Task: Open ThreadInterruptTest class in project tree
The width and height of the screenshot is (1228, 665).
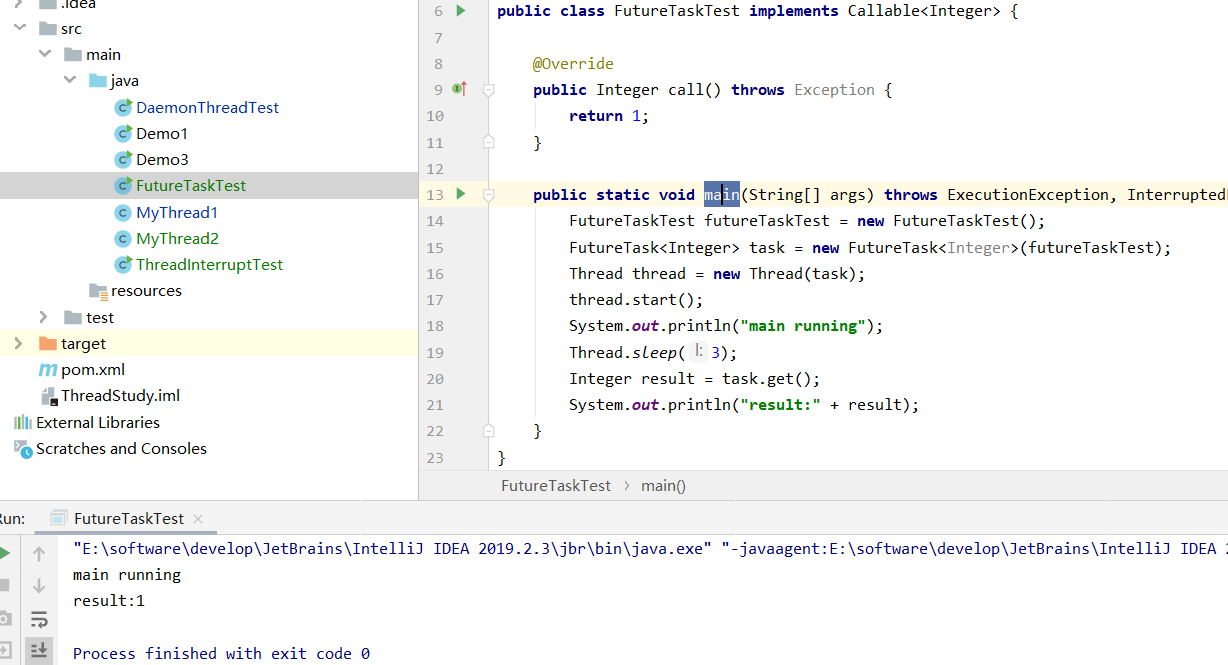Action: pyautogui.click(x=209, y=265)
